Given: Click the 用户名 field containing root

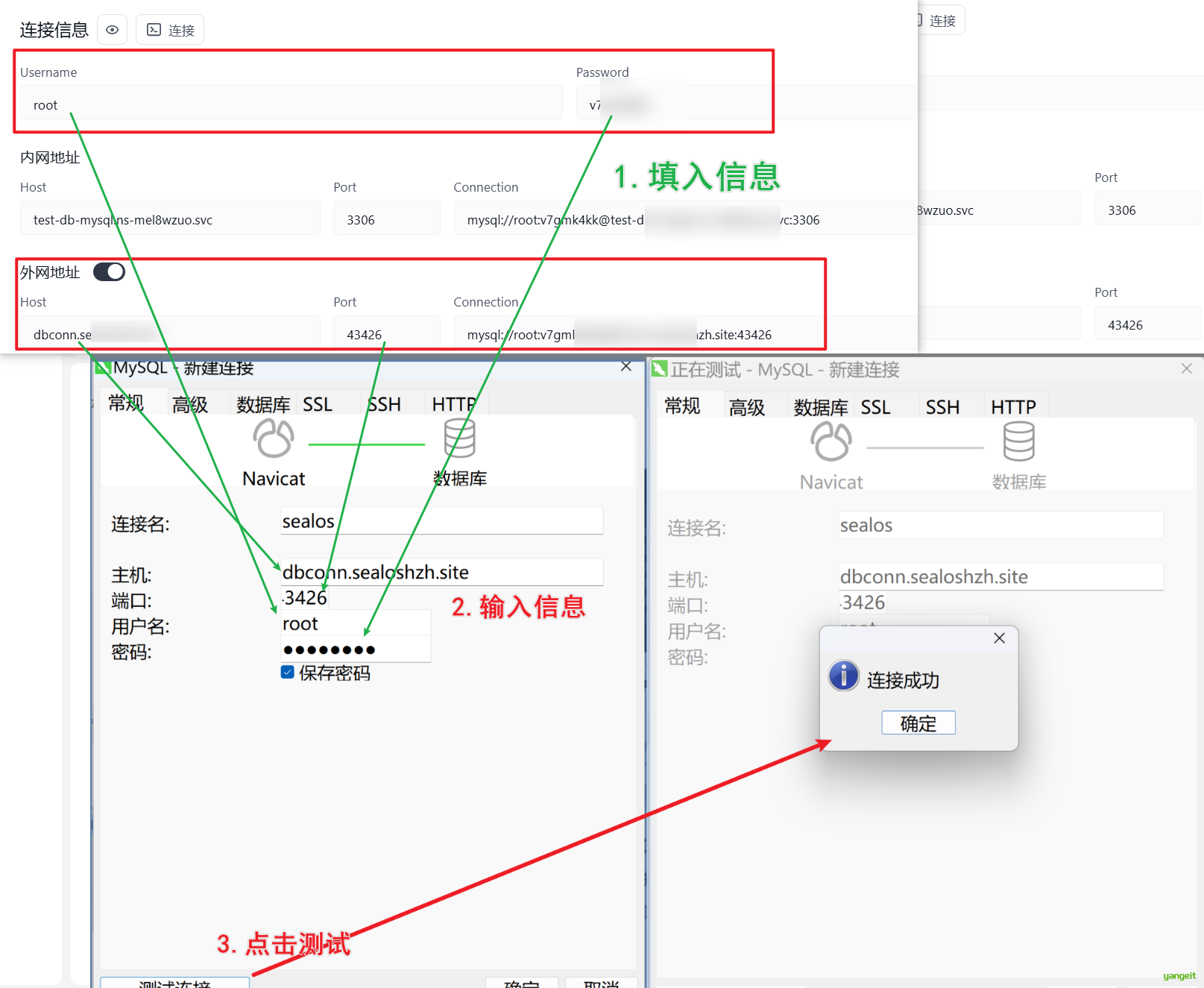Looking at the screenshot, I should tap(356, 623).
